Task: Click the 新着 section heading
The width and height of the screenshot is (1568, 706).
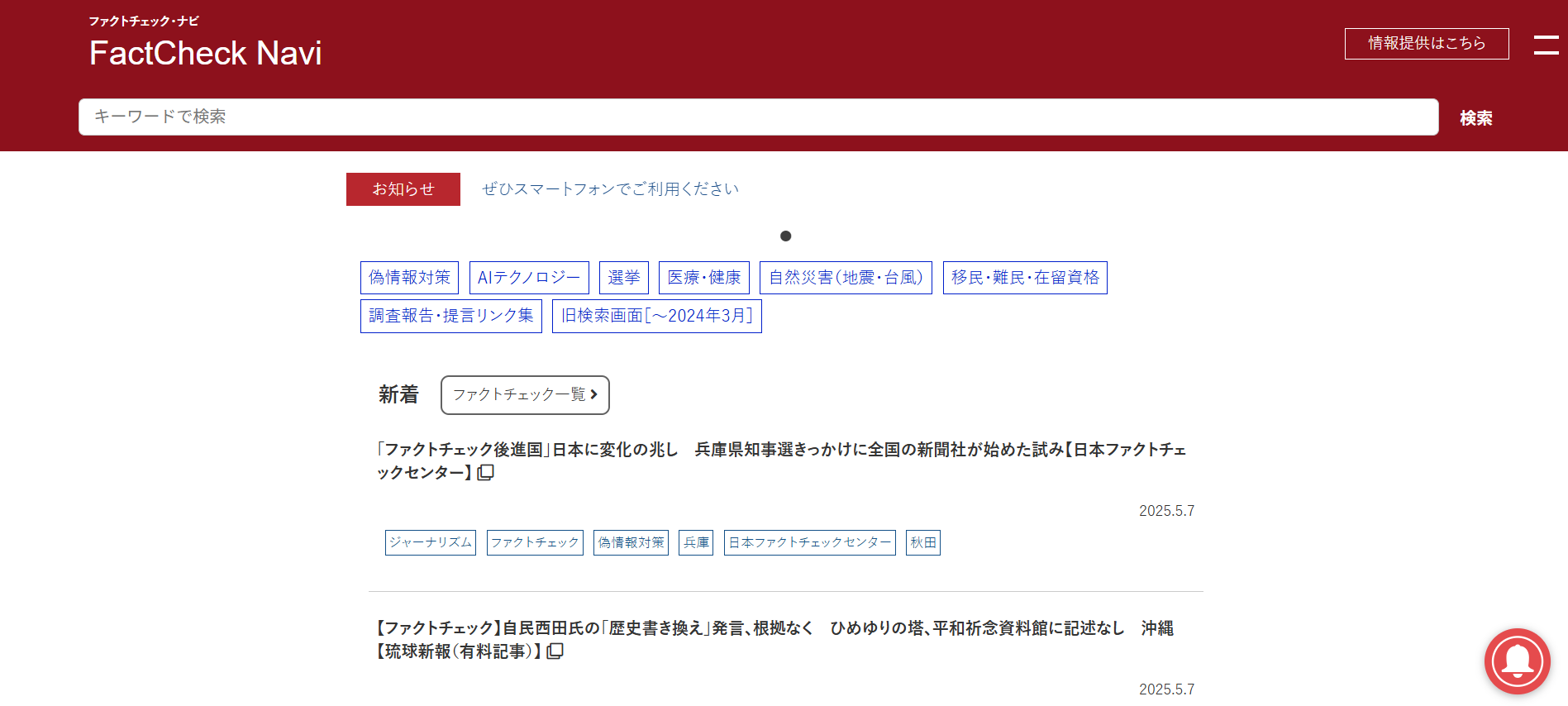Action: pos(399,394)
